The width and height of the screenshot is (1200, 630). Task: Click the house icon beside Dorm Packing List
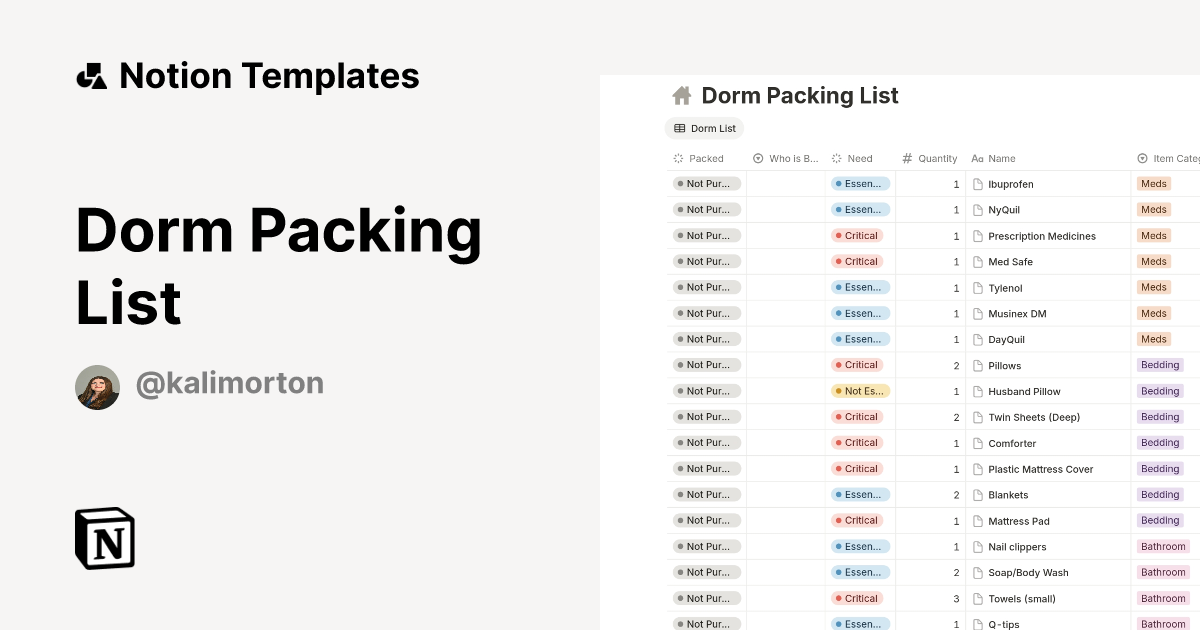click(682, 95)
